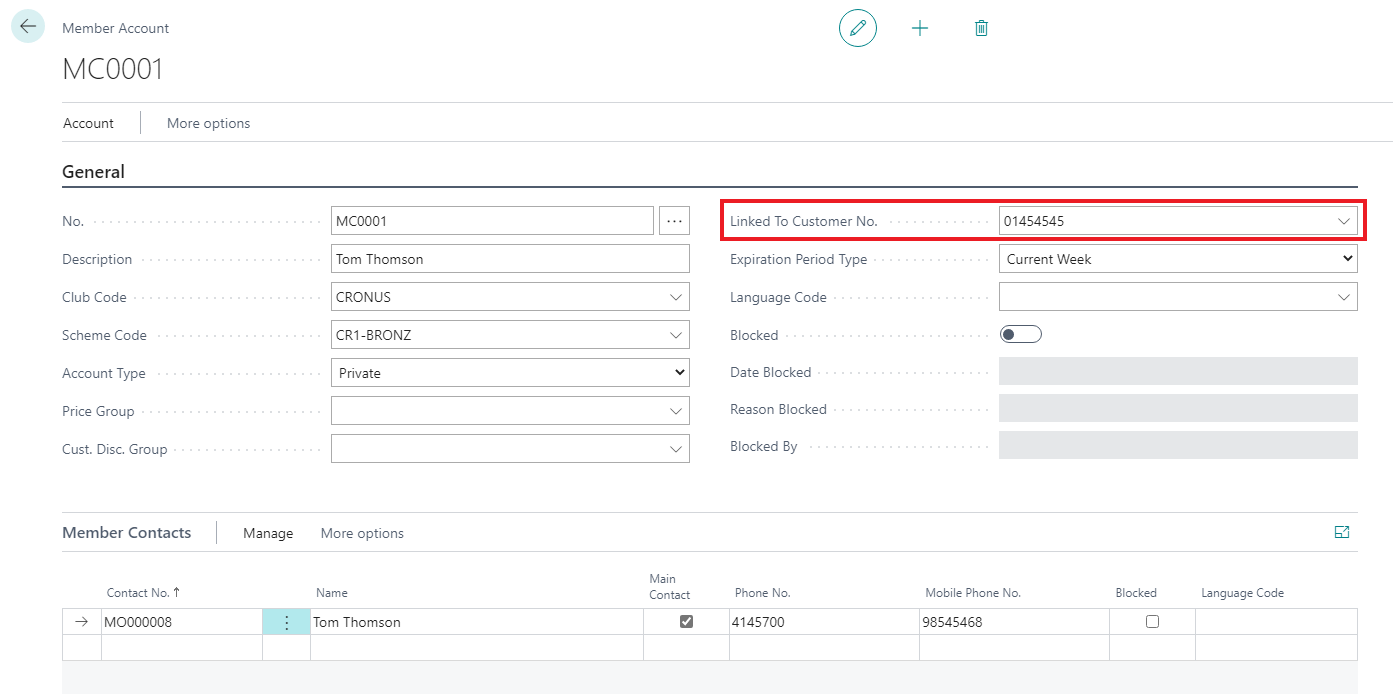Click the trash delete icon
Screen dimensions: 1393x694
[981, 28]
